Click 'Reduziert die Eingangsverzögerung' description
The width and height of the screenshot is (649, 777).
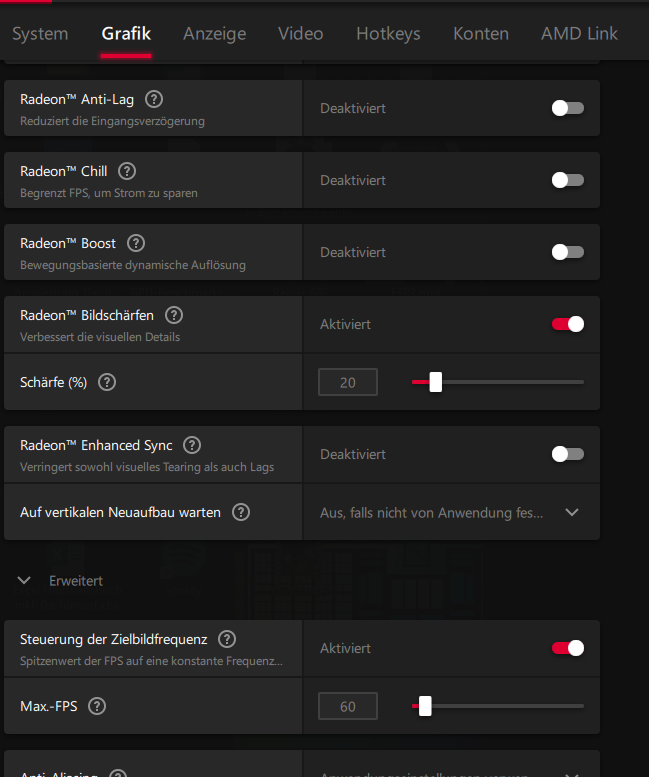(x=112, y=121)
